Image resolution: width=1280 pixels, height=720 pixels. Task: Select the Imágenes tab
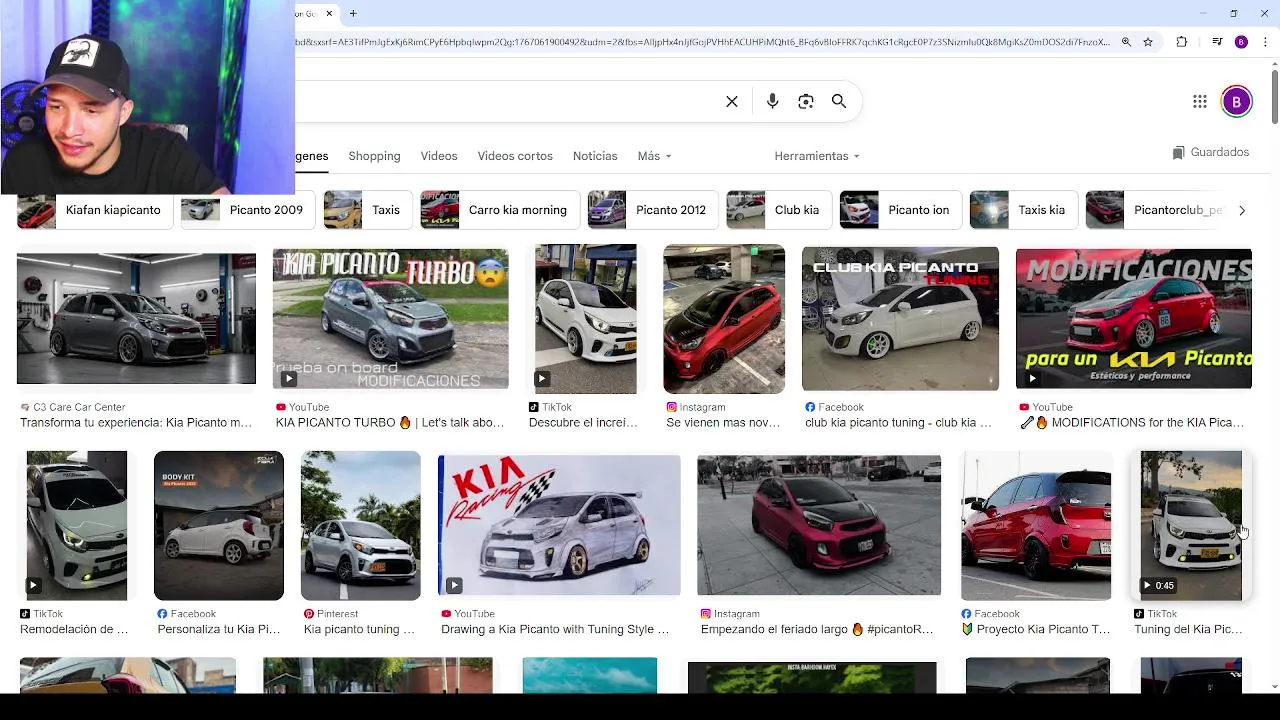312,156
